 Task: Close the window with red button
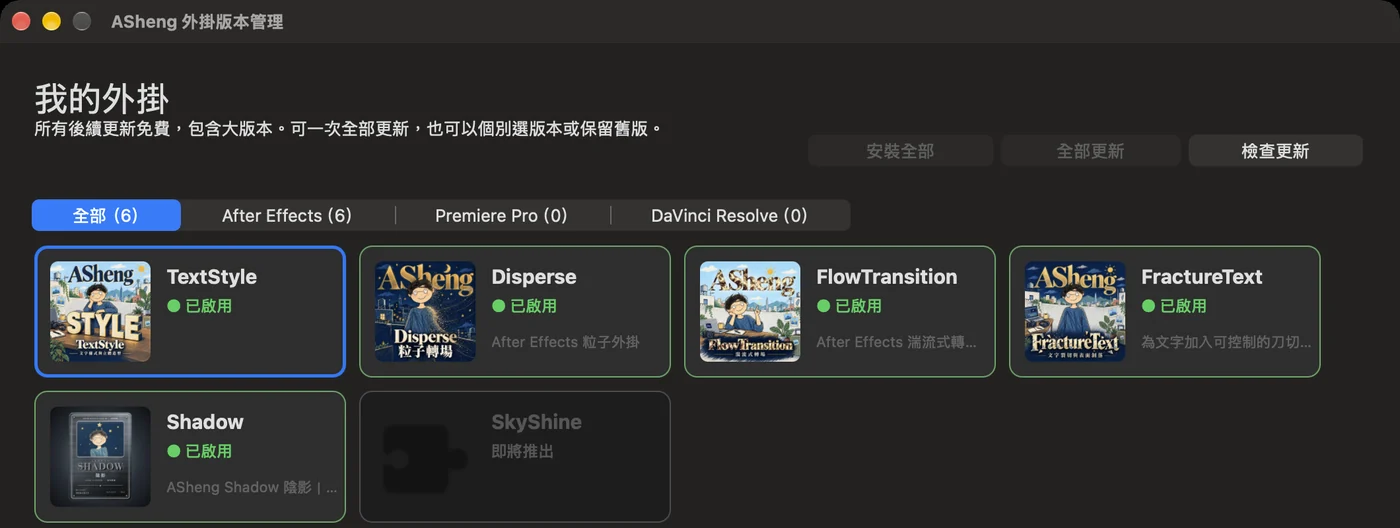click(20, 21)
